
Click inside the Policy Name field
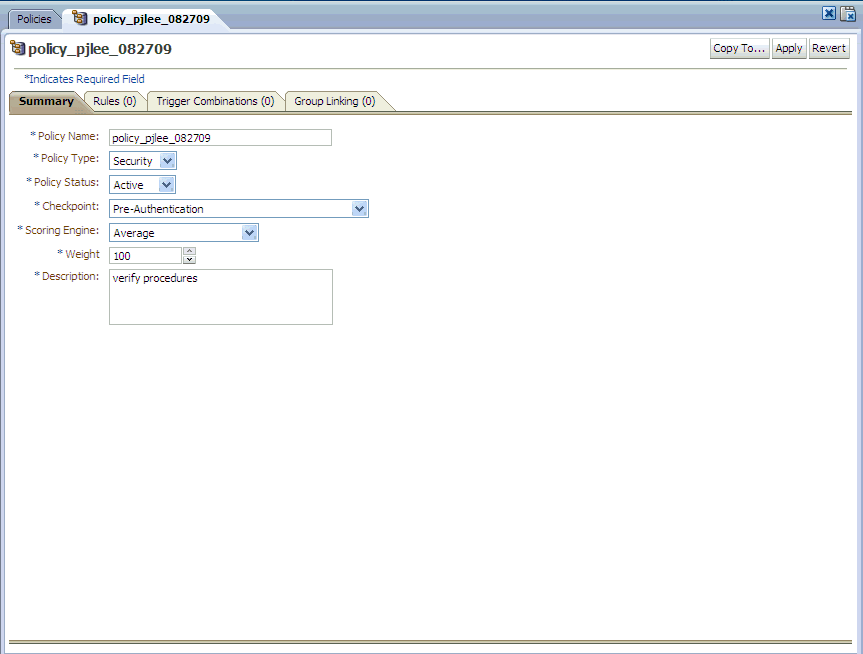[x=219, y=137]
